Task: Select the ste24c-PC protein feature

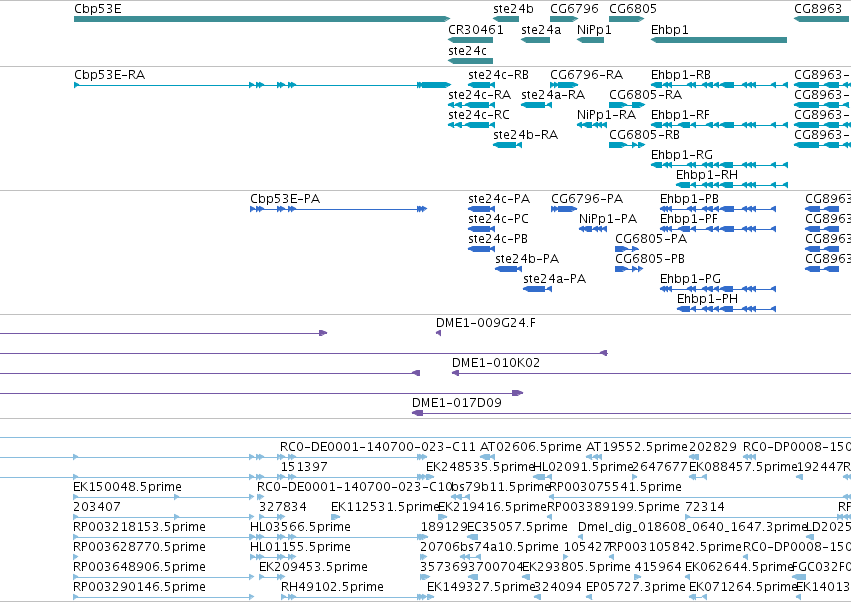Action: click(481, 229)
